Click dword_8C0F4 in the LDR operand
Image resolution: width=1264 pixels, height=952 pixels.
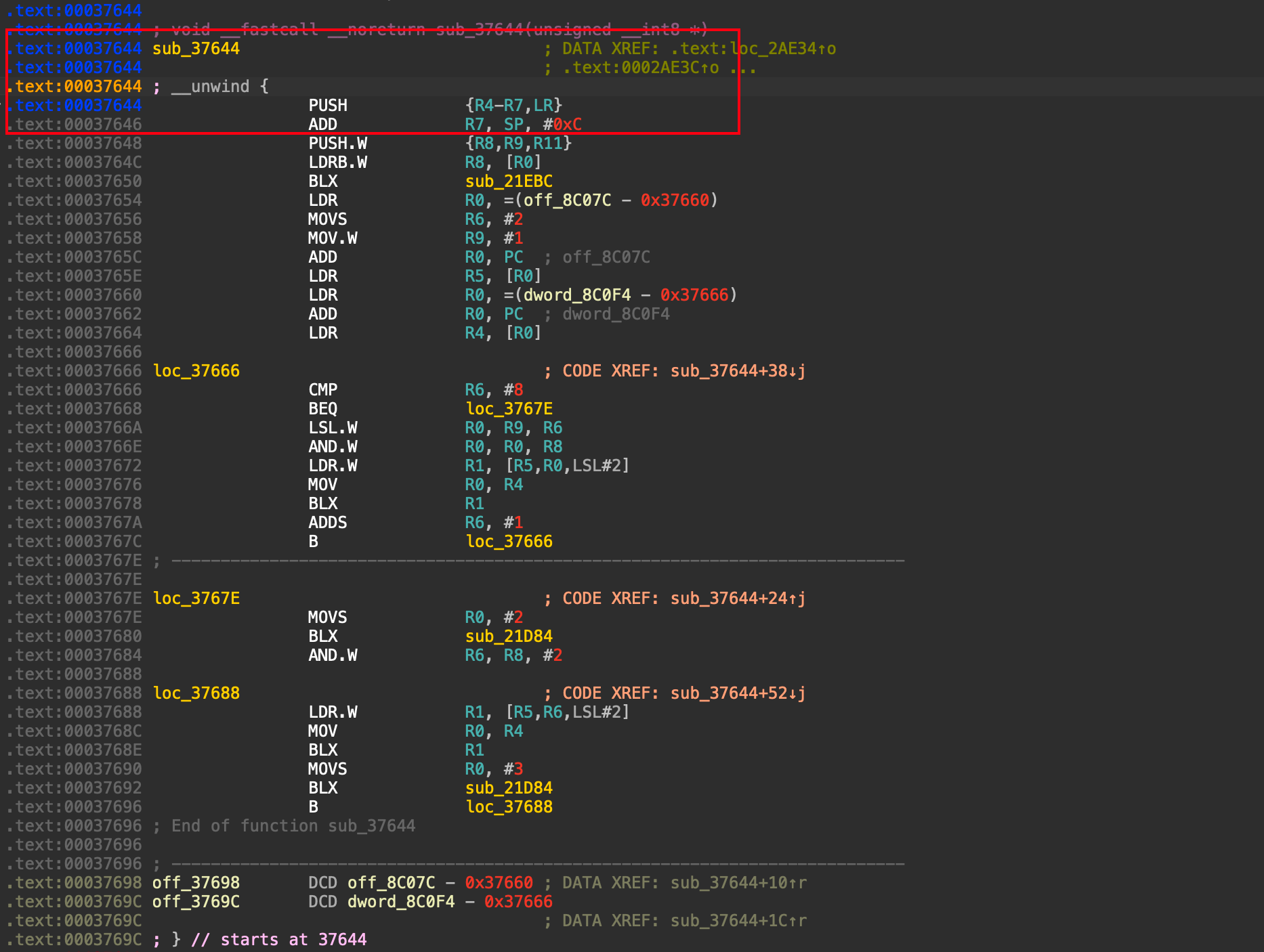point(576,295)
